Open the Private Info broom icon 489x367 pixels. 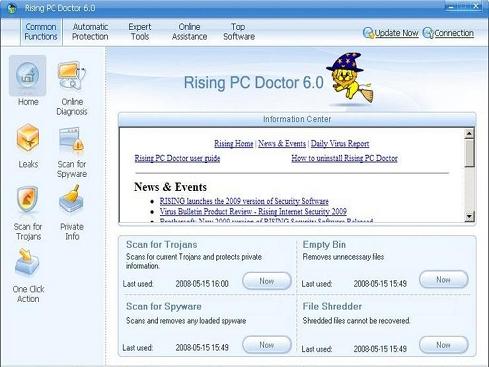coord(71,199)
